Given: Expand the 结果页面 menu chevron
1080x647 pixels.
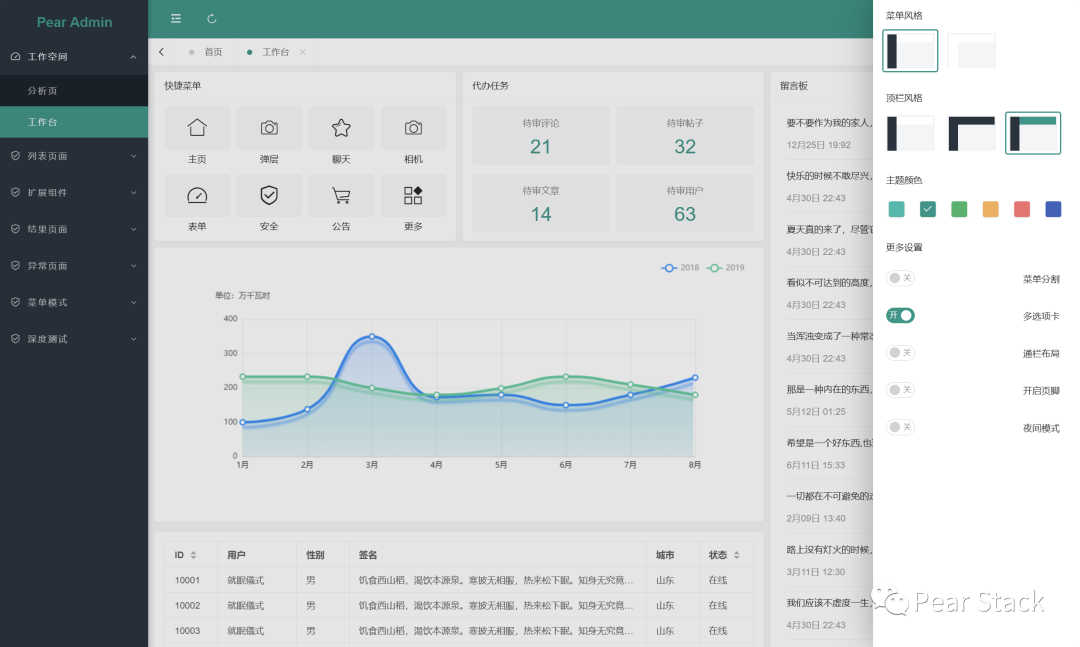Looking at the screenshot, I should coord(133,229).
